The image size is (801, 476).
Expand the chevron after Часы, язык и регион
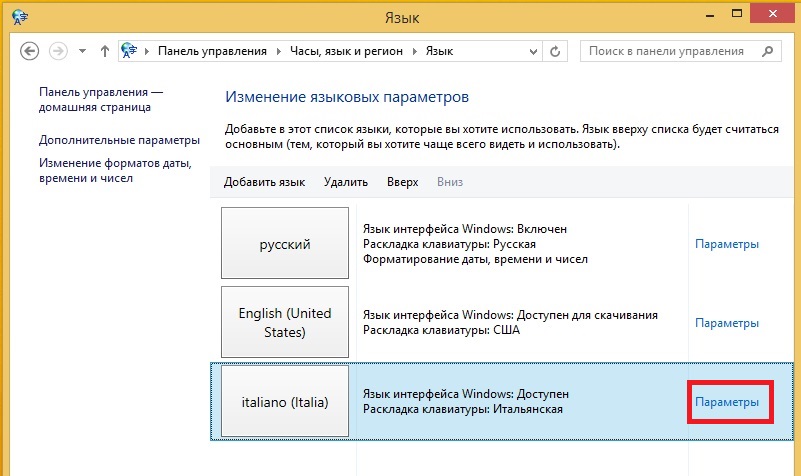414,51
